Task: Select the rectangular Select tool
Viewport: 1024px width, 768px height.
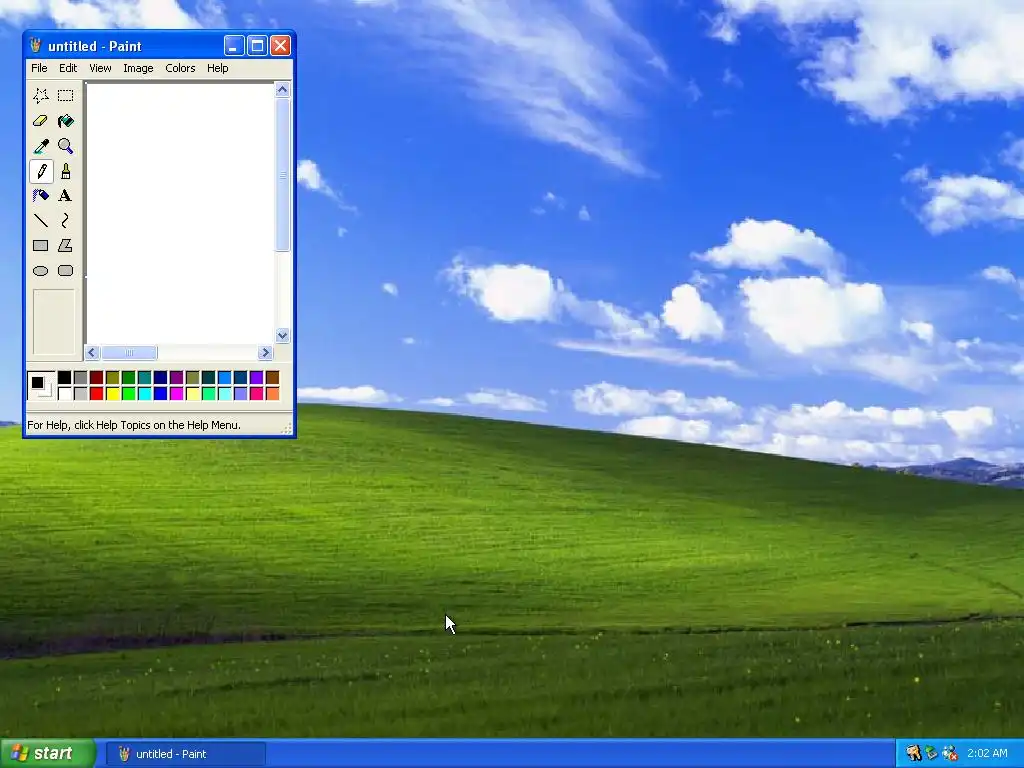Action: (65, 96)
